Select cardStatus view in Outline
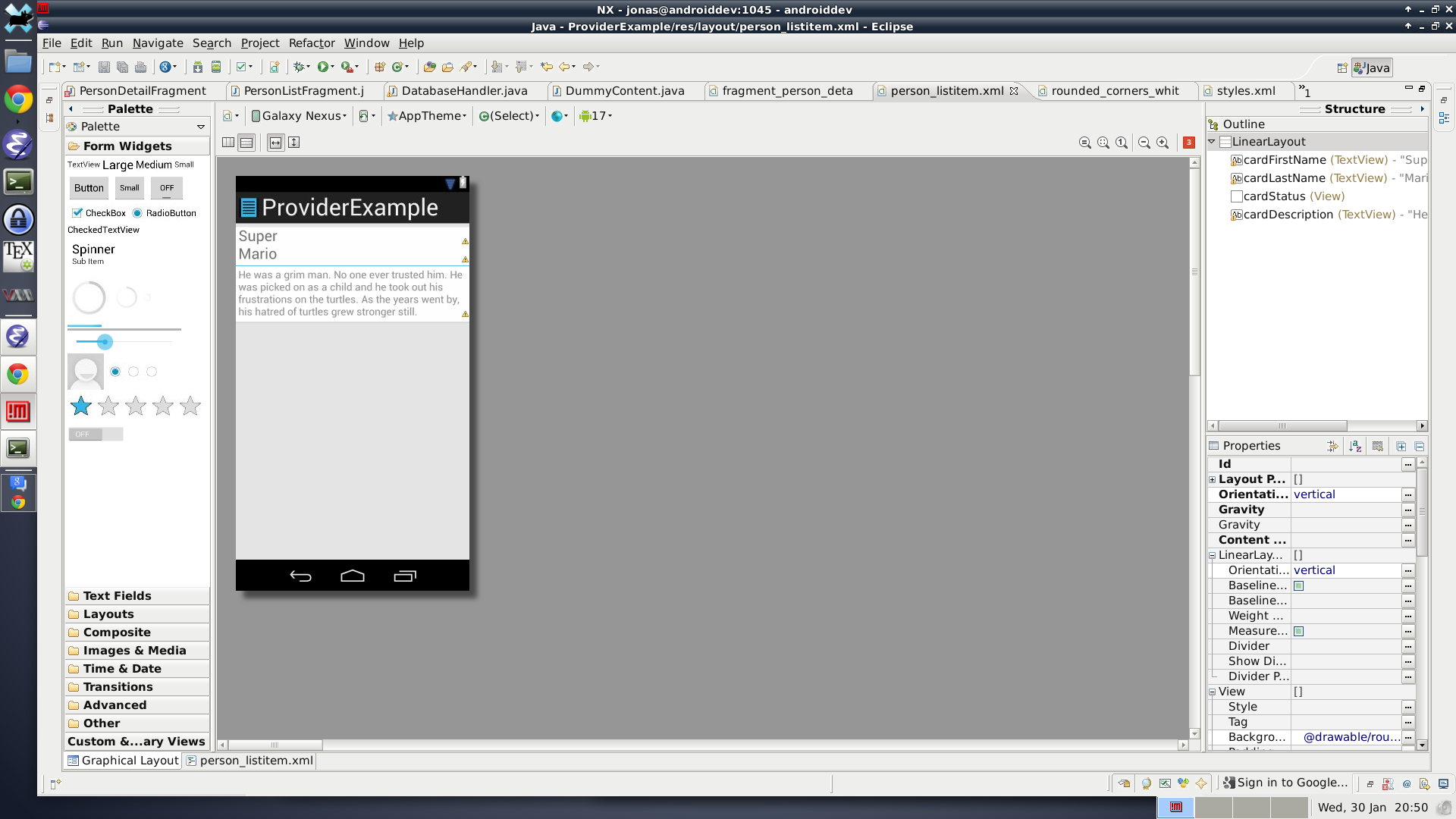Viewport: 1456px width, 819px height. [x=1274, y=196]
